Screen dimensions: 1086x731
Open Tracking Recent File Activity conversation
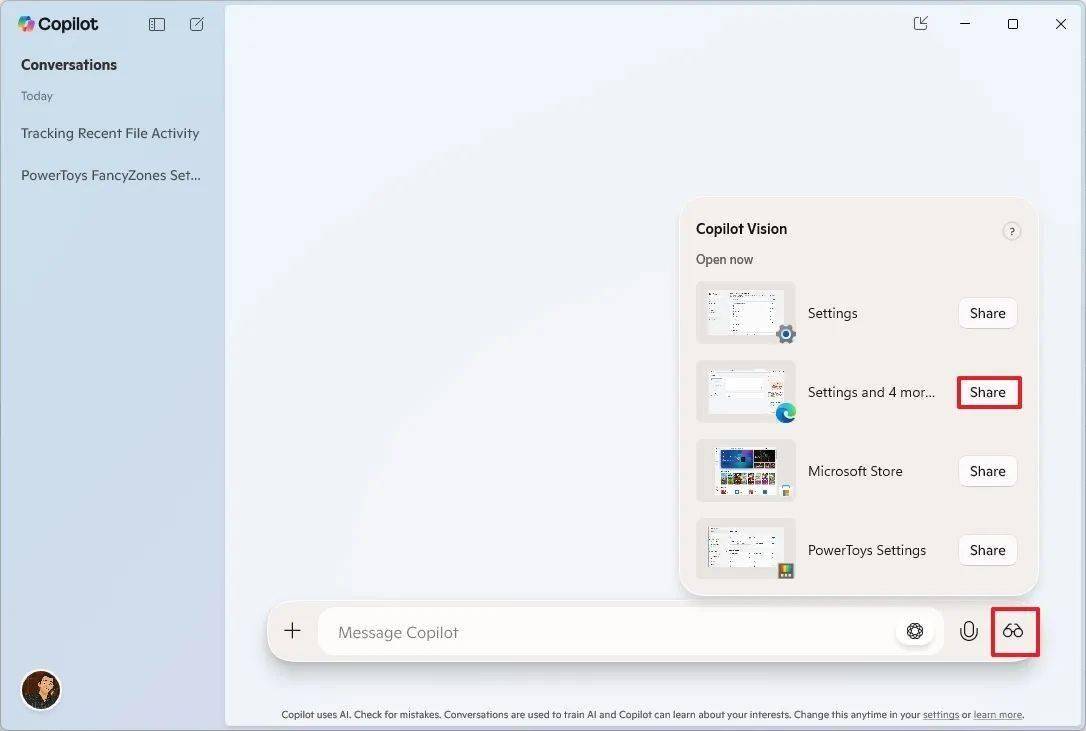point(110,133)
